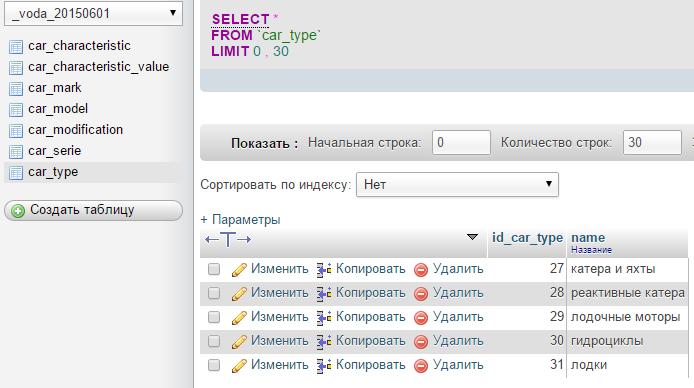Check the row checkbox for лодки
Viewport: 694px width, 388px height.
[x=214, y=365]
